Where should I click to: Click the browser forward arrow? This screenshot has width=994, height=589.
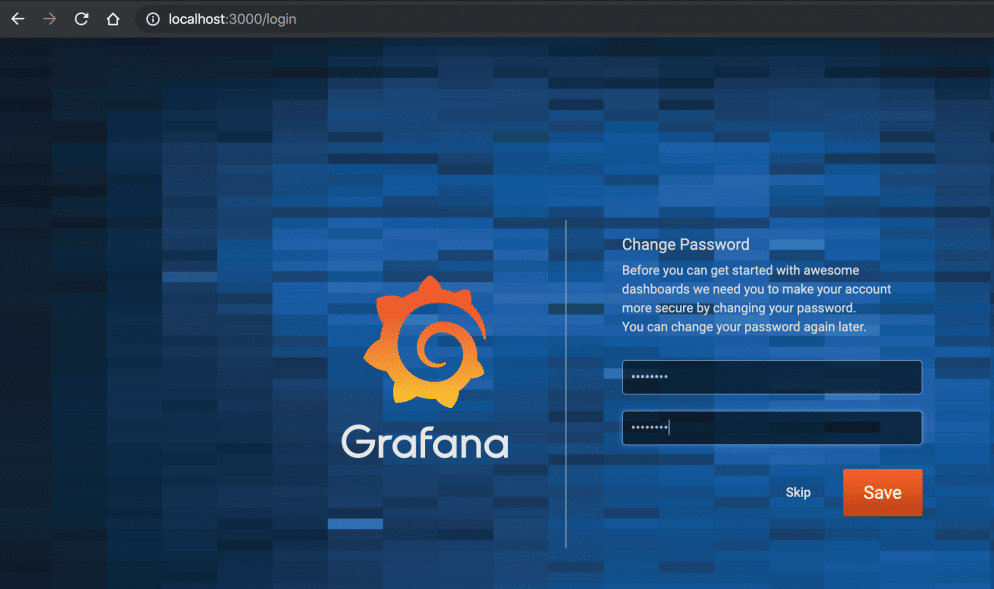(x=48, y=18)
